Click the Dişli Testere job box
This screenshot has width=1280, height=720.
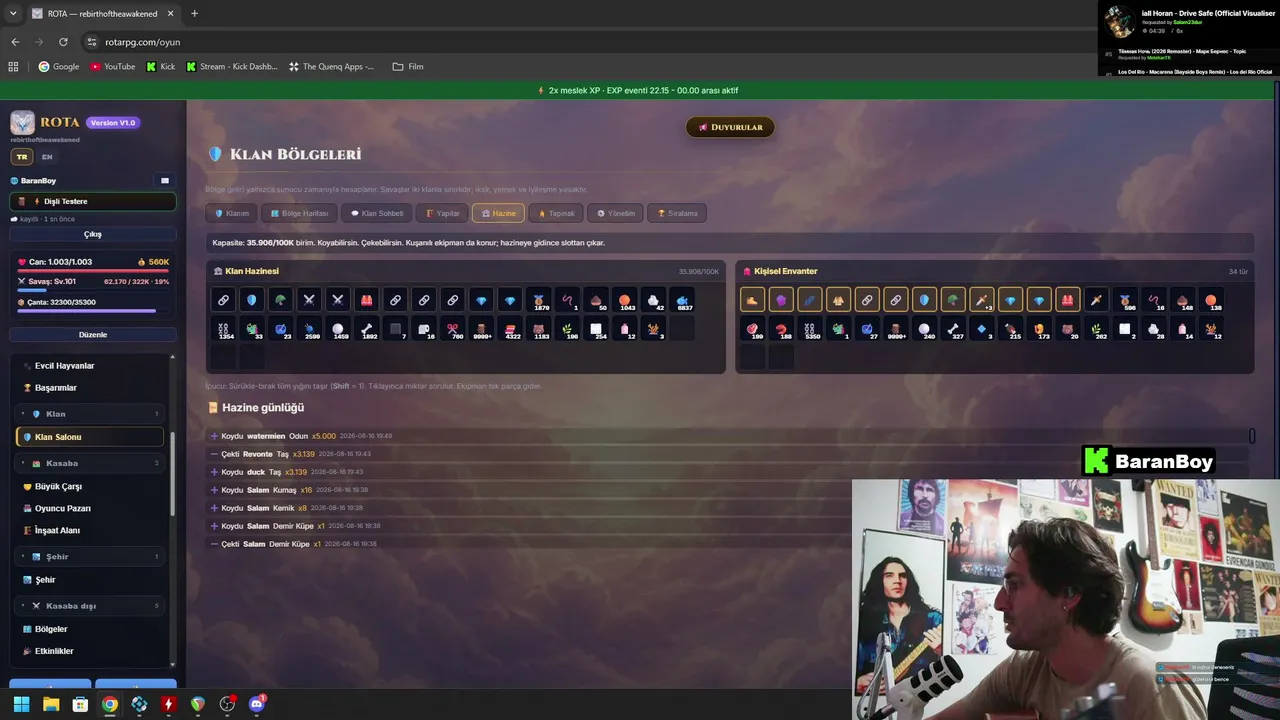point(93,201)
